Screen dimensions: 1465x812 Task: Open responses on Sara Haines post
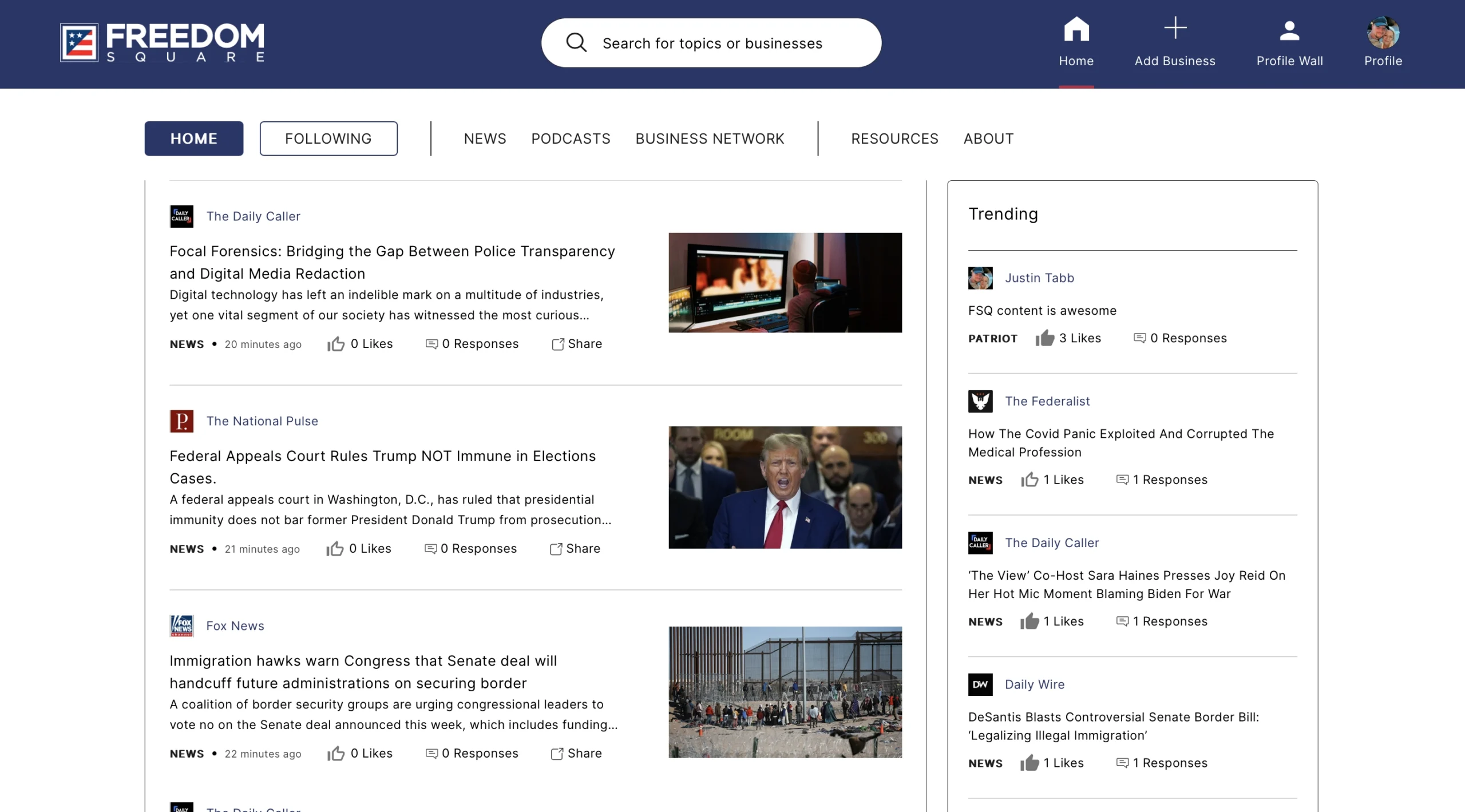1162,621
